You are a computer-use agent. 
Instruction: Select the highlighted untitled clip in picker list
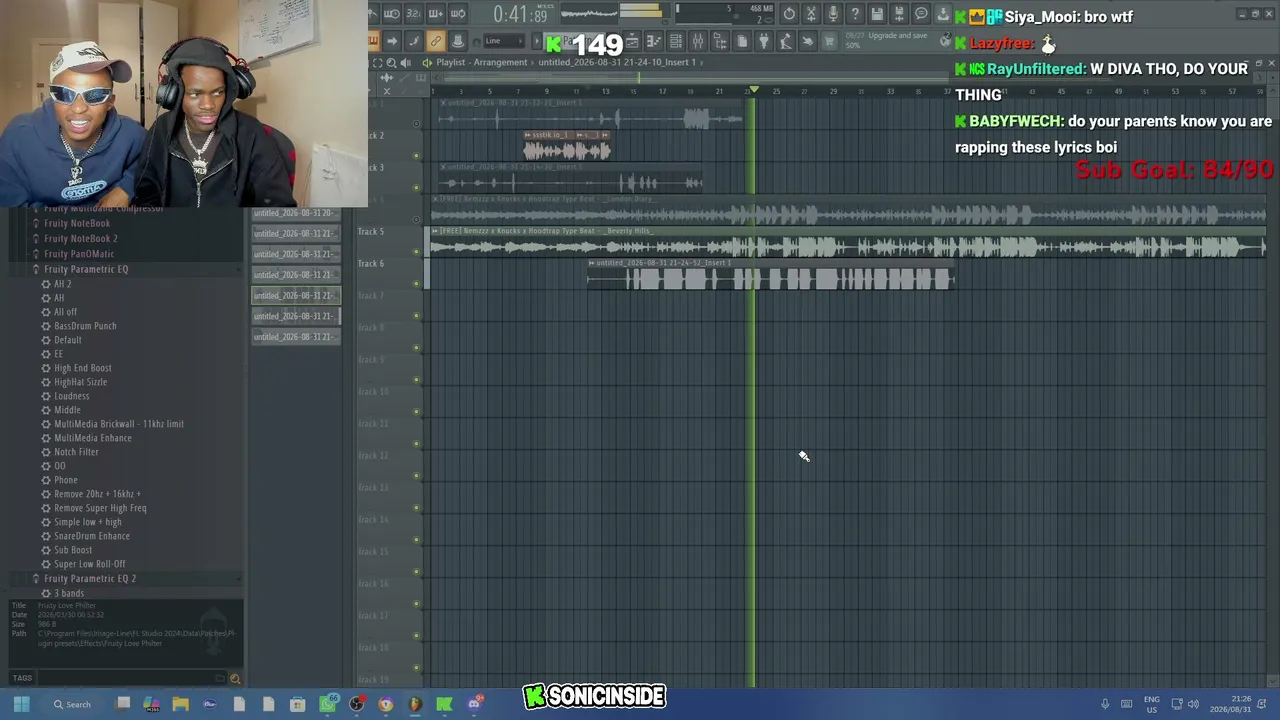[x=296, y=295]
